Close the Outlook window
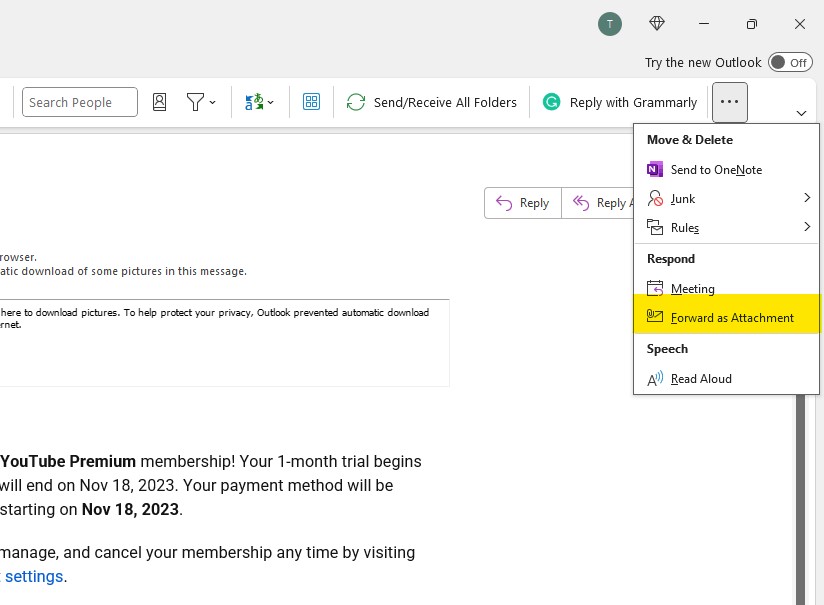 800,24
